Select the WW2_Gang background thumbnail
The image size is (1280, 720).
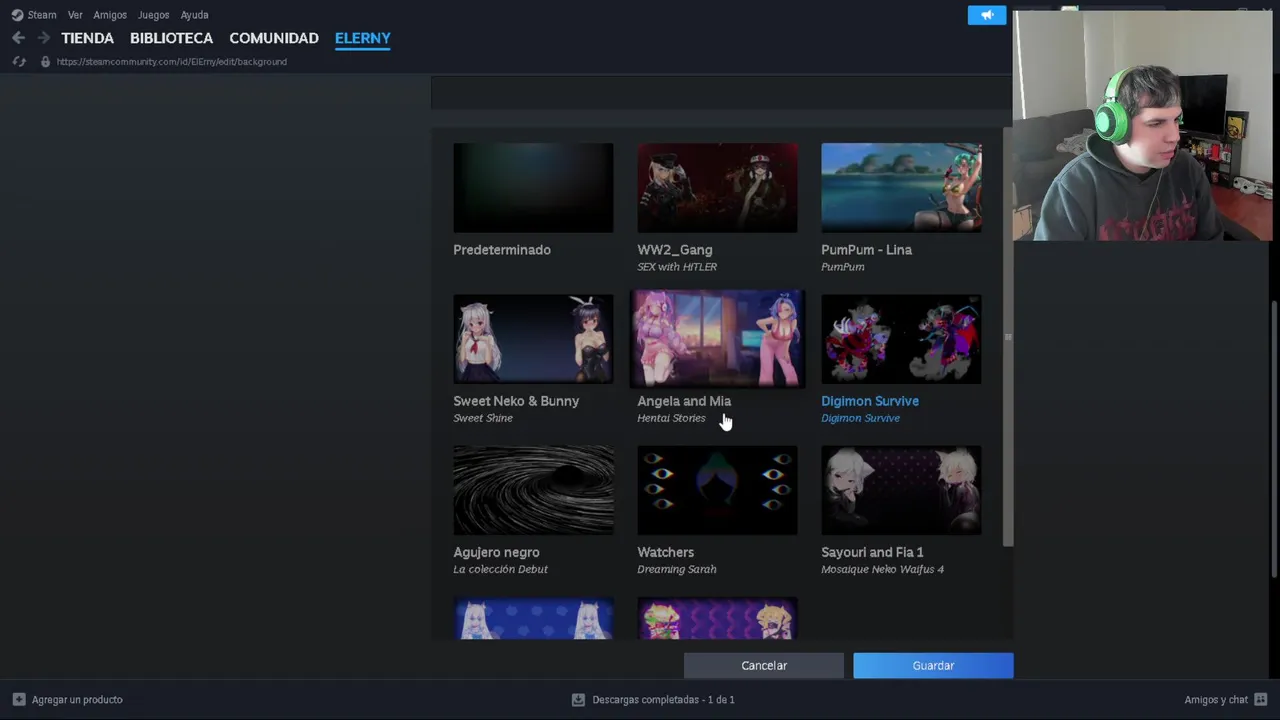coord(717,188)
